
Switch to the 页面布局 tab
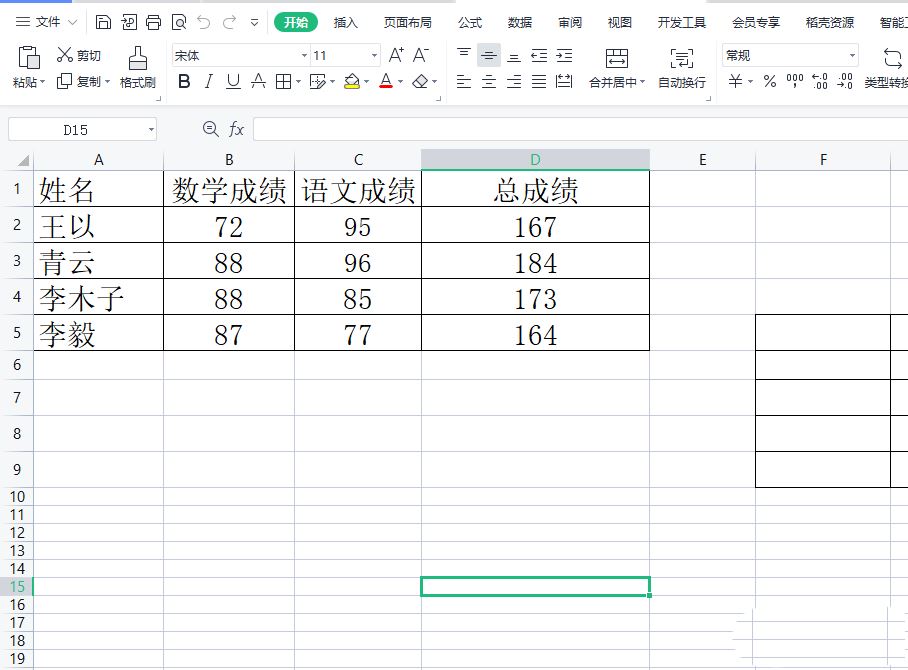(x=408, y=23)
